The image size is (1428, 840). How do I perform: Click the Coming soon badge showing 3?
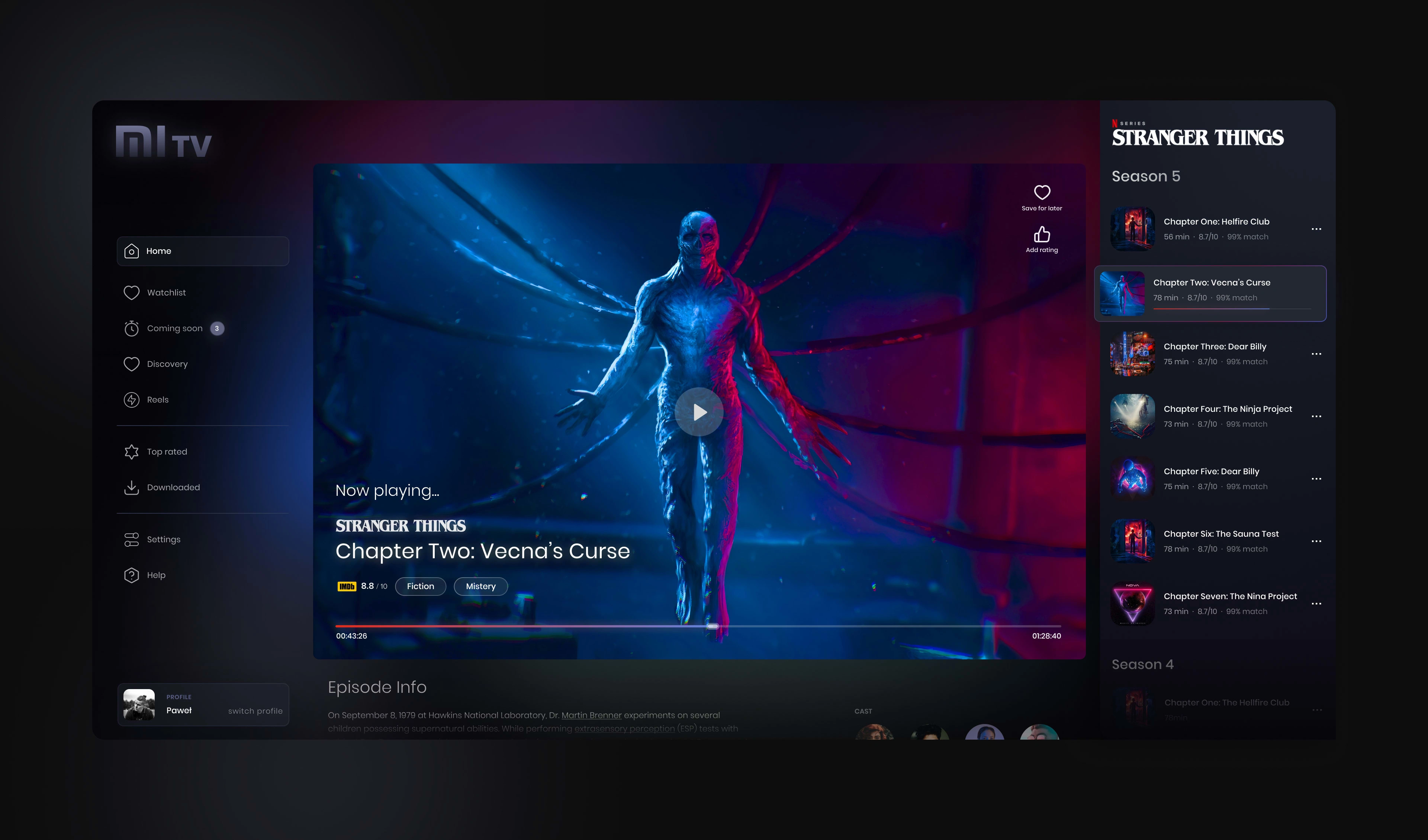217,329
